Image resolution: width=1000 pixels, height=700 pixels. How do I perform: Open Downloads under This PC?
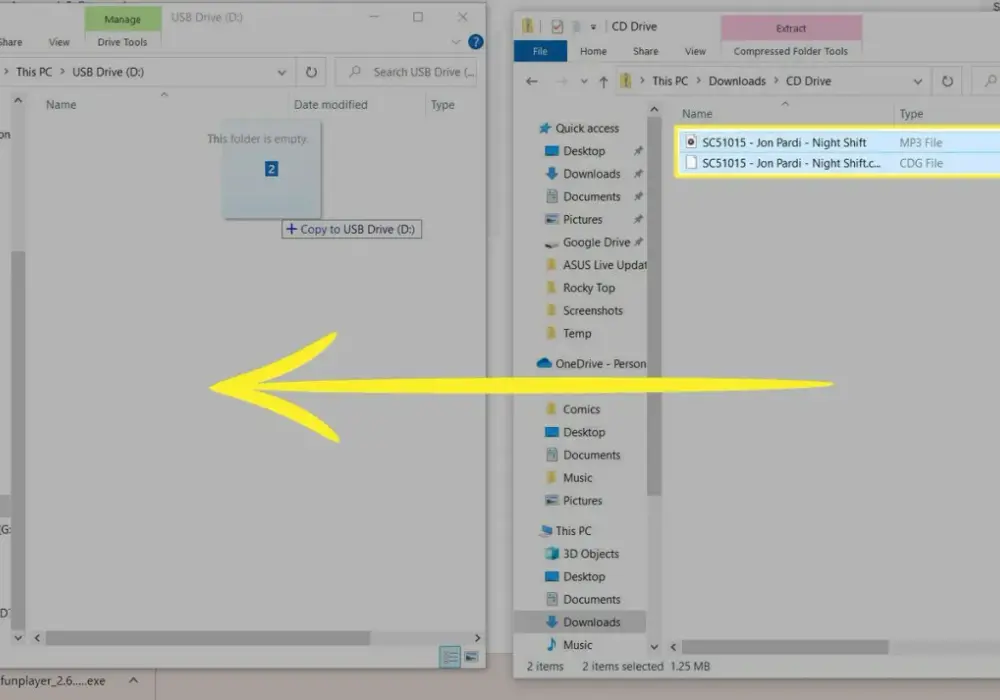pyautogui.click(x=591, y=622)
